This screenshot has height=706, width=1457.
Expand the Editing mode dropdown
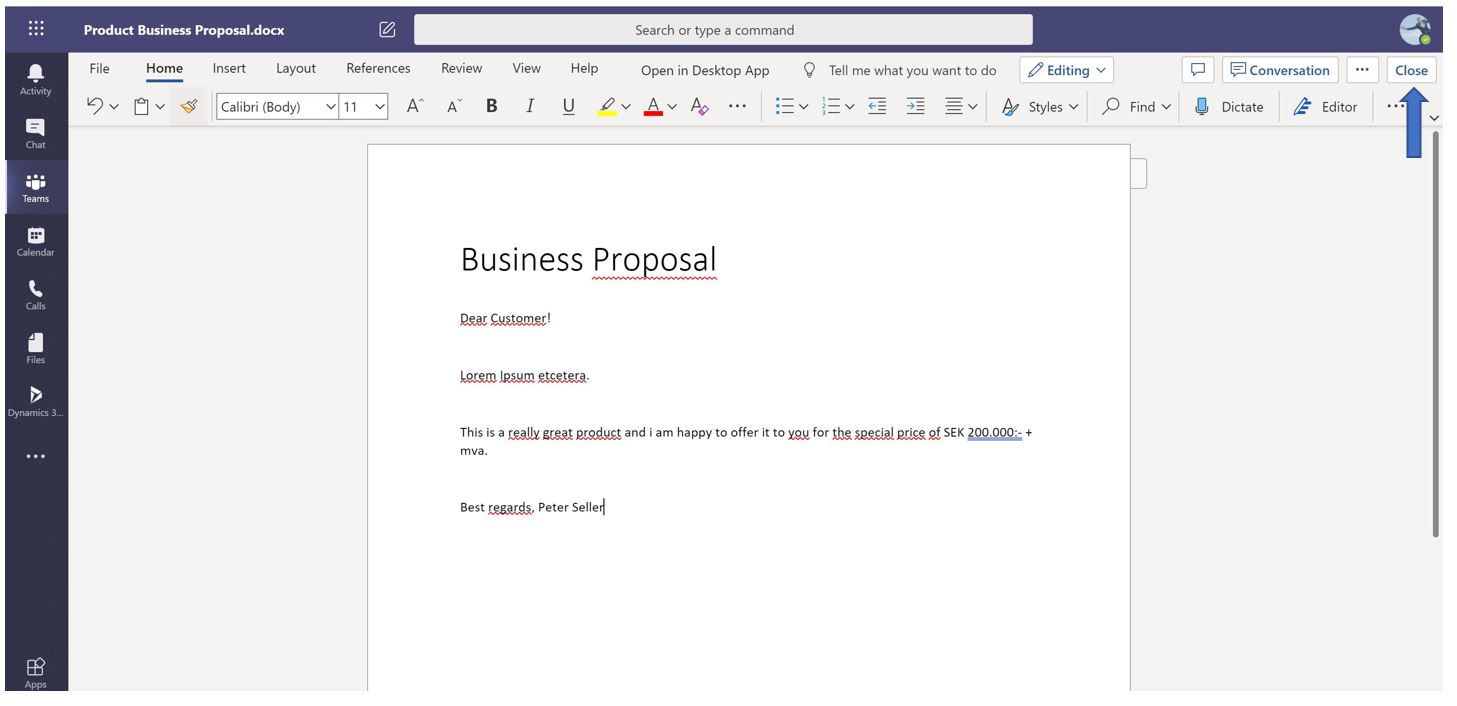pyautogui.click(x=1066, y=70)
